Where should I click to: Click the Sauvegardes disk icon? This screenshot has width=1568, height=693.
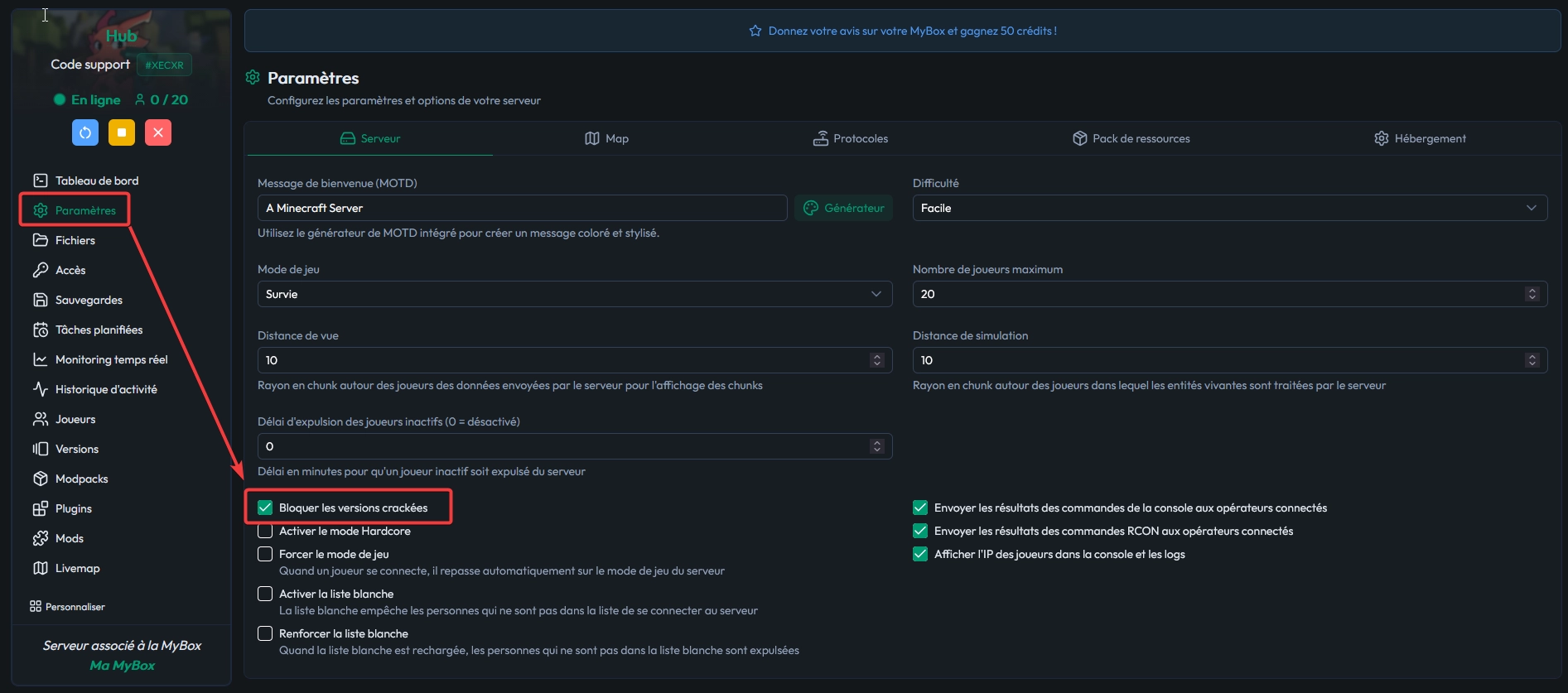pos(40,300)
